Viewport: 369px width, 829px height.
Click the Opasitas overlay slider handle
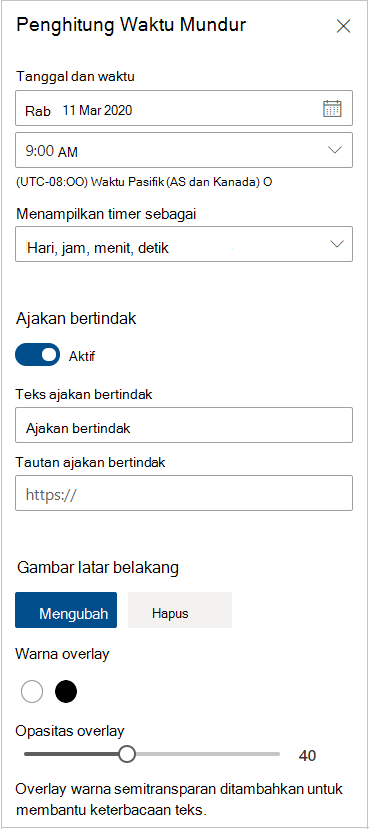pos(126,754)
